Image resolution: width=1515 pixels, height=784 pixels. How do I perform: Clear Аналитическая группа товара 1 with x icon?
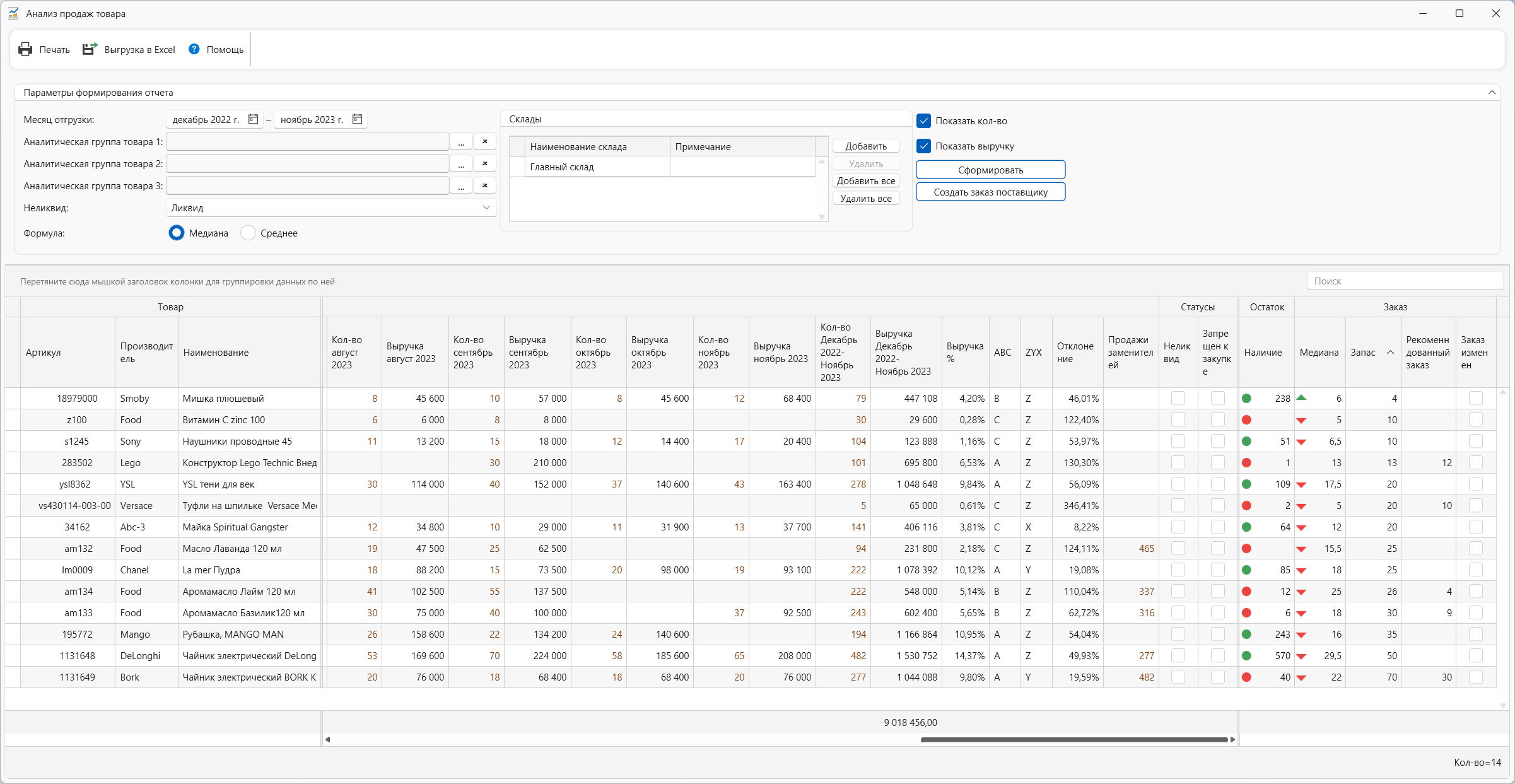(x=484, y=141)
